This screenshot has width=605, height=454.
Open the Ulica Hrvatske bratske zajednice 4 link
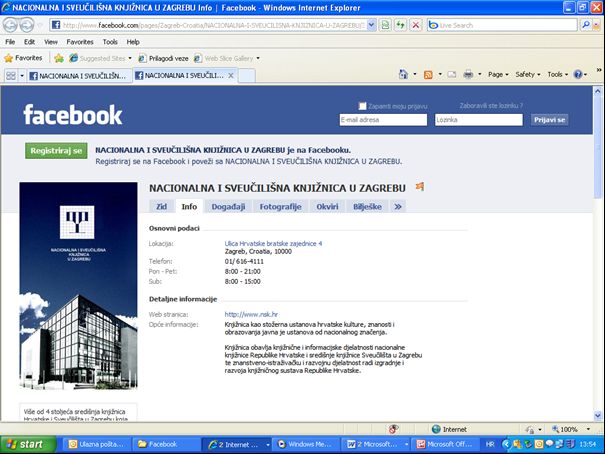tap(273, 243)
